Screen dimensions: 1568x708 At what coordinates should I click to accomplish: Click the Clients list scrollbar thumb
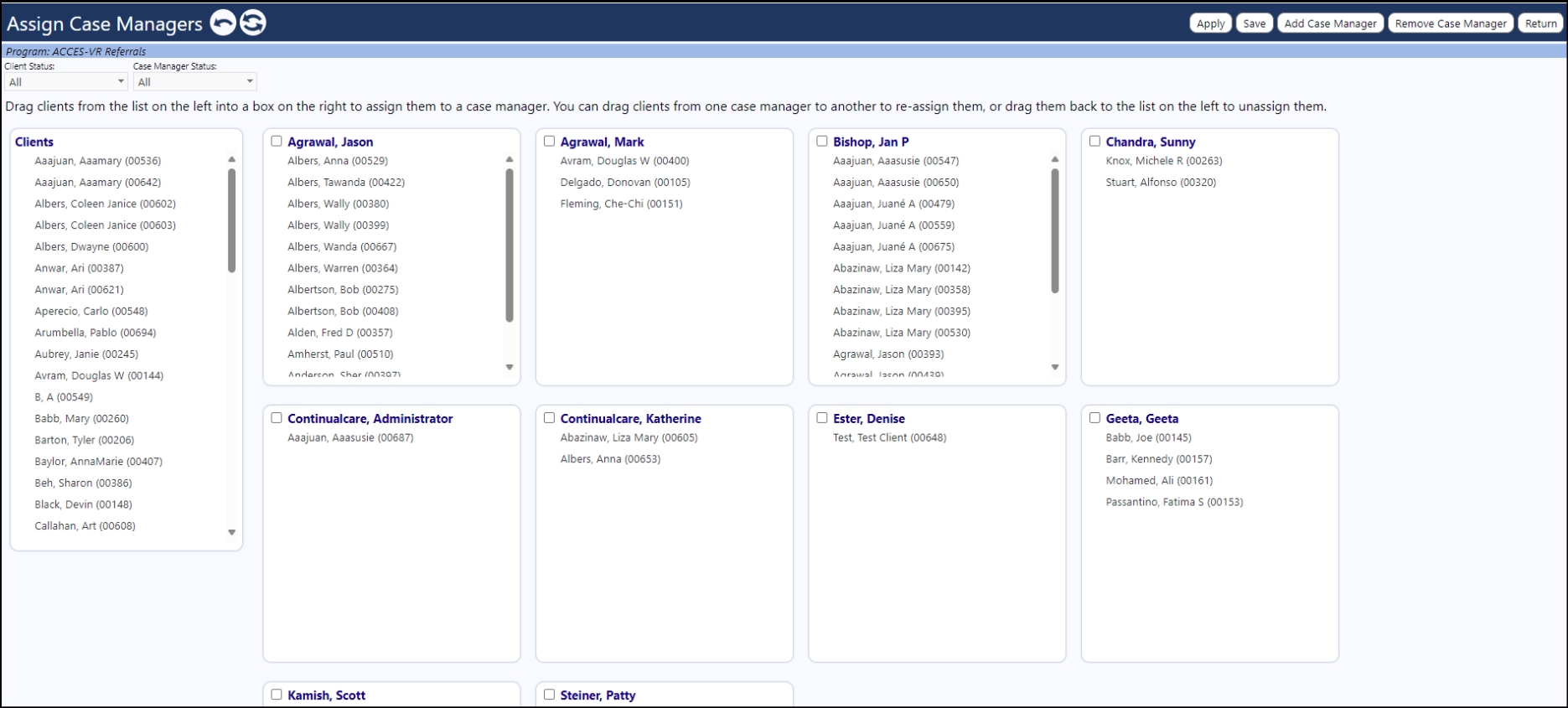pyautogui.click(x=232, y=220)
